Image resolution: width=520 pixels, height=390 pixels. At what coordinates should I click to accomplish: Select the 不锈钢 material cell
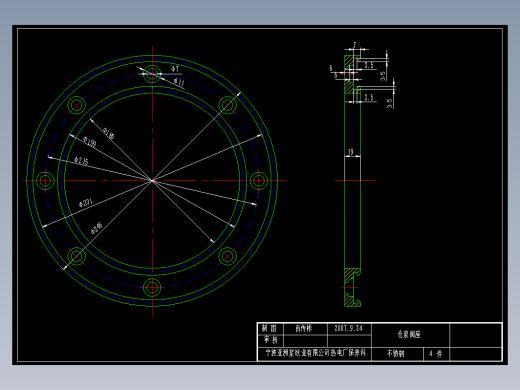click(397, 354)
